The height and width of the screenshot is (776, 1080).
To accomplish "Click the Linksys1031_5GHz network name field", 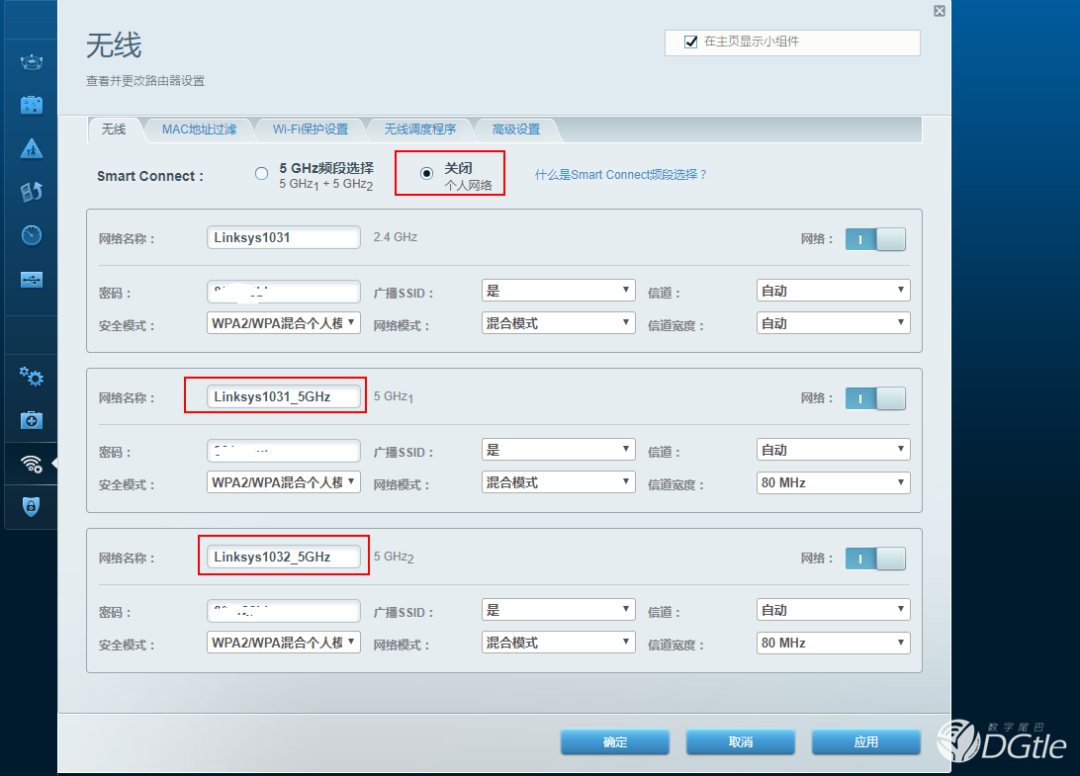I will tap(284, 396).
